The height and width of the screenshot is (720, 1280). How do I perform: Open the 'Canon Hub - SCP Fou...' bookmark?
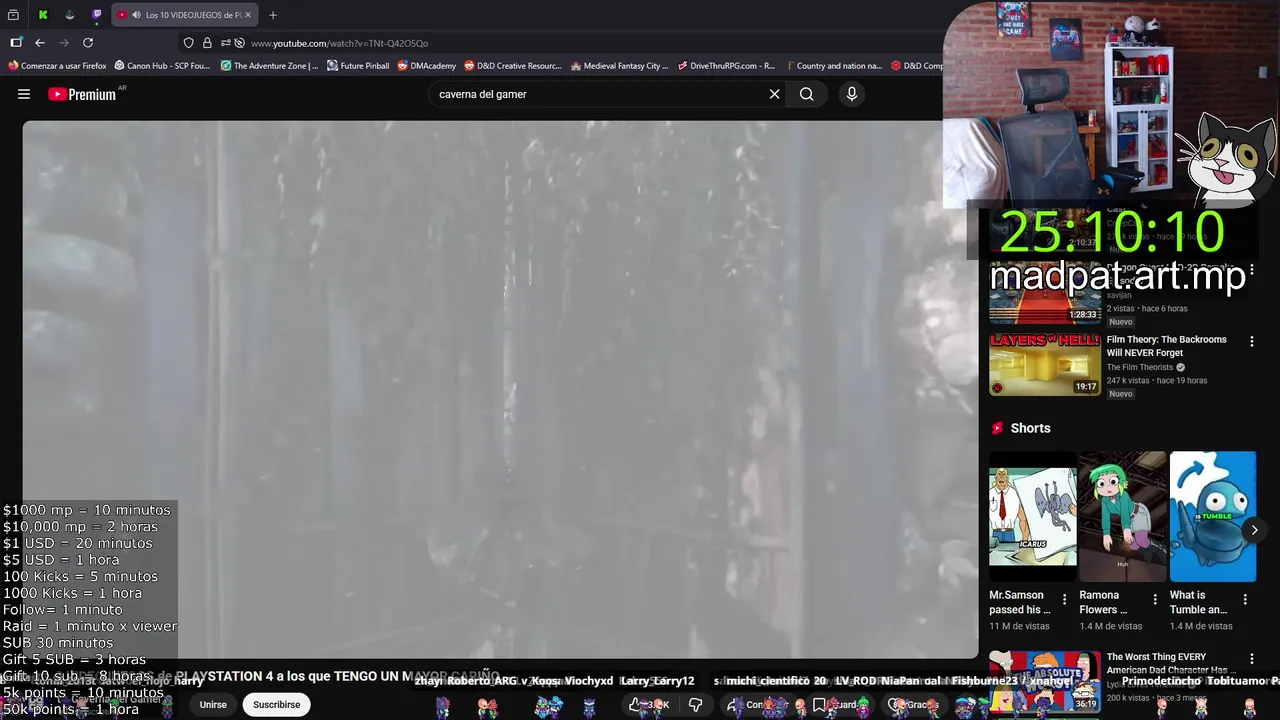(162, 66)
